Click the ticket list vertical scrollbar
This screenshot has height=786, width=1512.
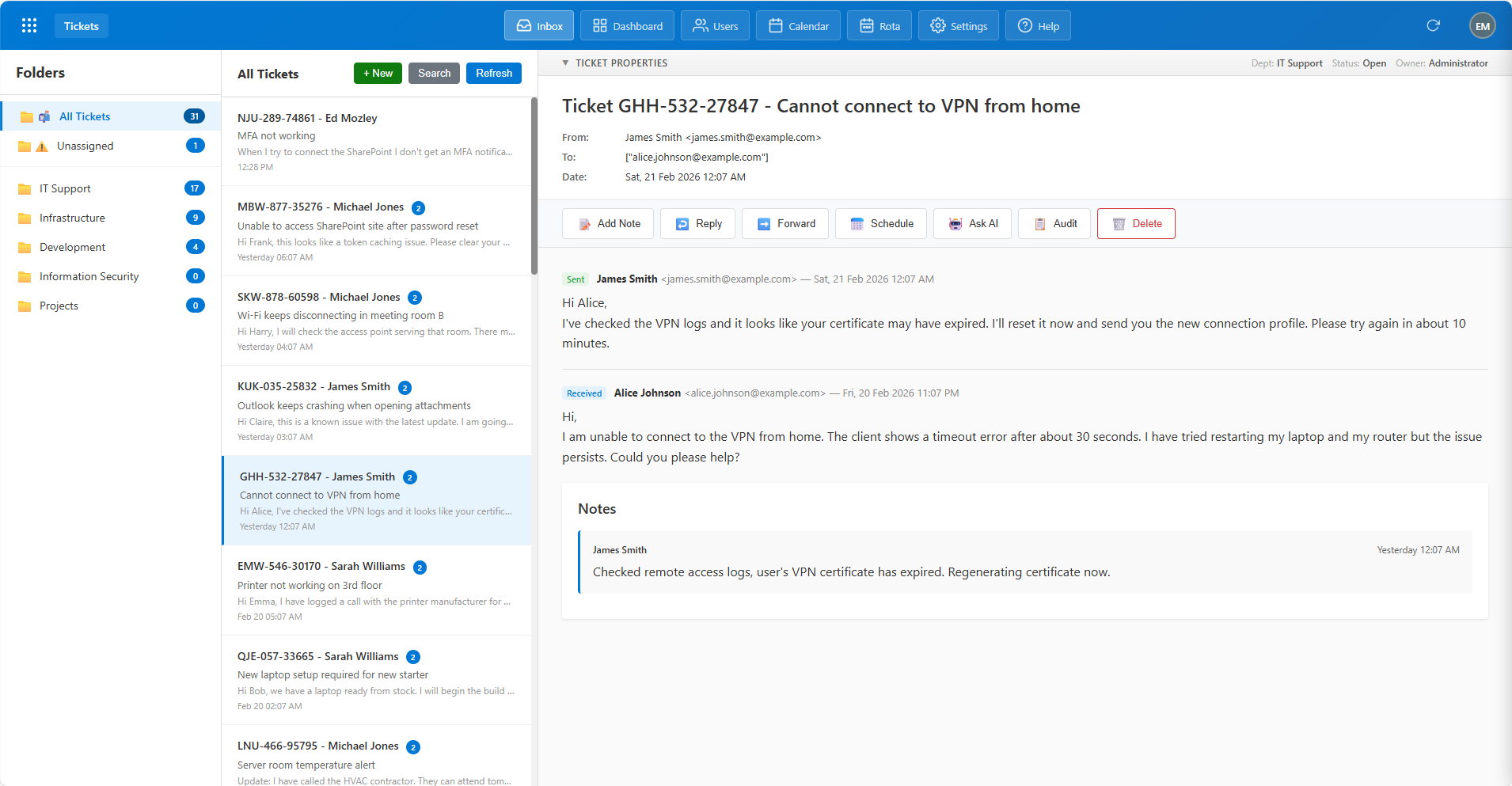(534, 186)
